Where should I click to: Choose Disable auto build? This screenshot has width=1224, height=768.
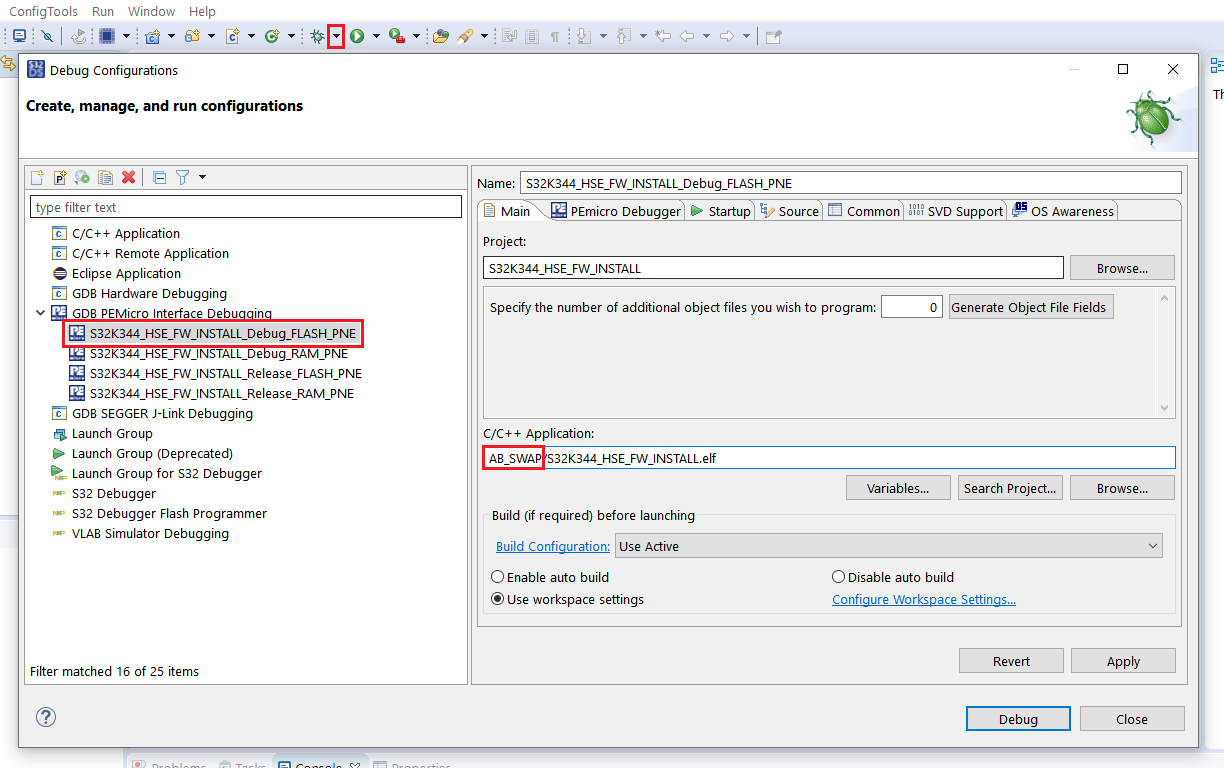pos(838,577)
